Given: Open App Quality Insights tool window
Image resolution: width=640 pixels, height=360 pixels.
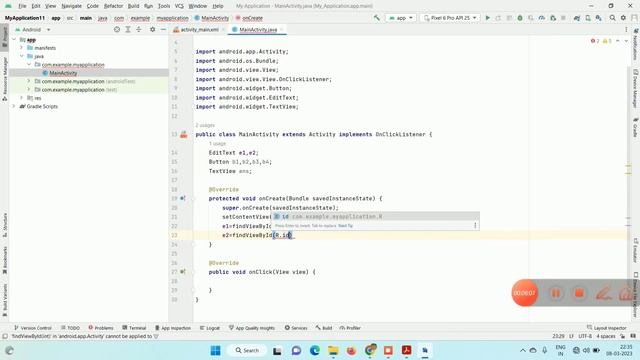Looking at the screenshot, I should [251, 328].
